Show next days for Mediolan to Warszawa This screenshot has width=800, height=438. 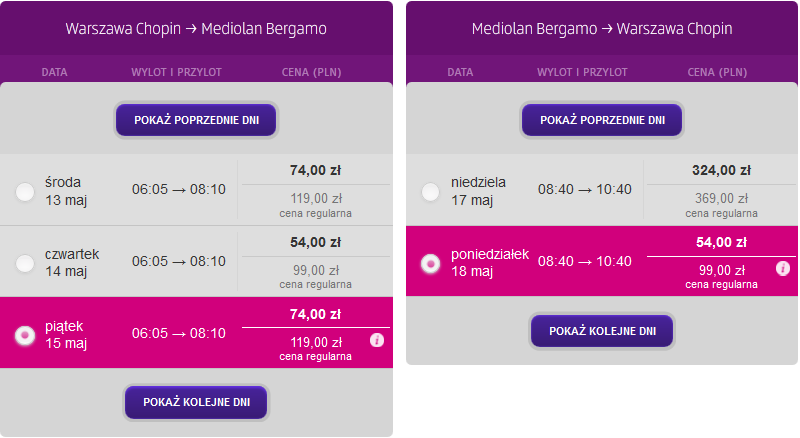coord(602,331)
